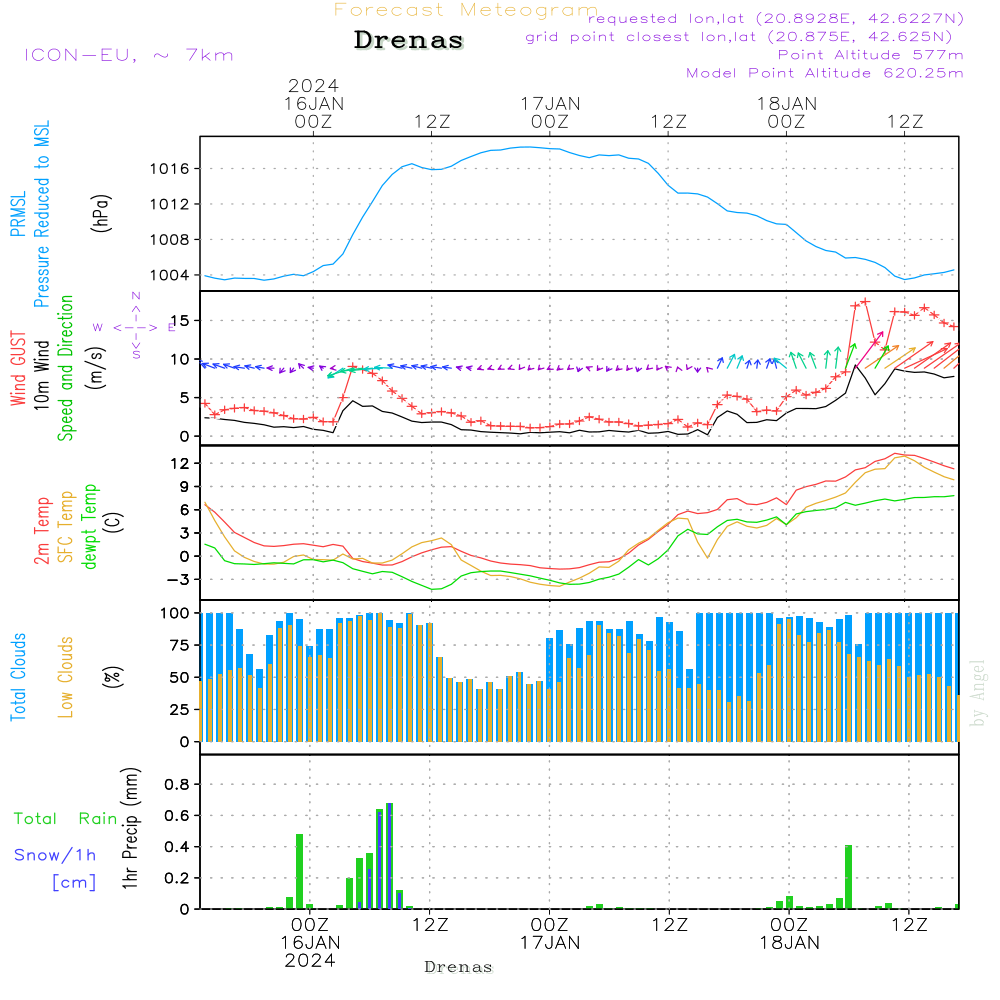Click the "15" value on wind axis
This screenshot has width=1000, height=1000.
coord(180,321)
